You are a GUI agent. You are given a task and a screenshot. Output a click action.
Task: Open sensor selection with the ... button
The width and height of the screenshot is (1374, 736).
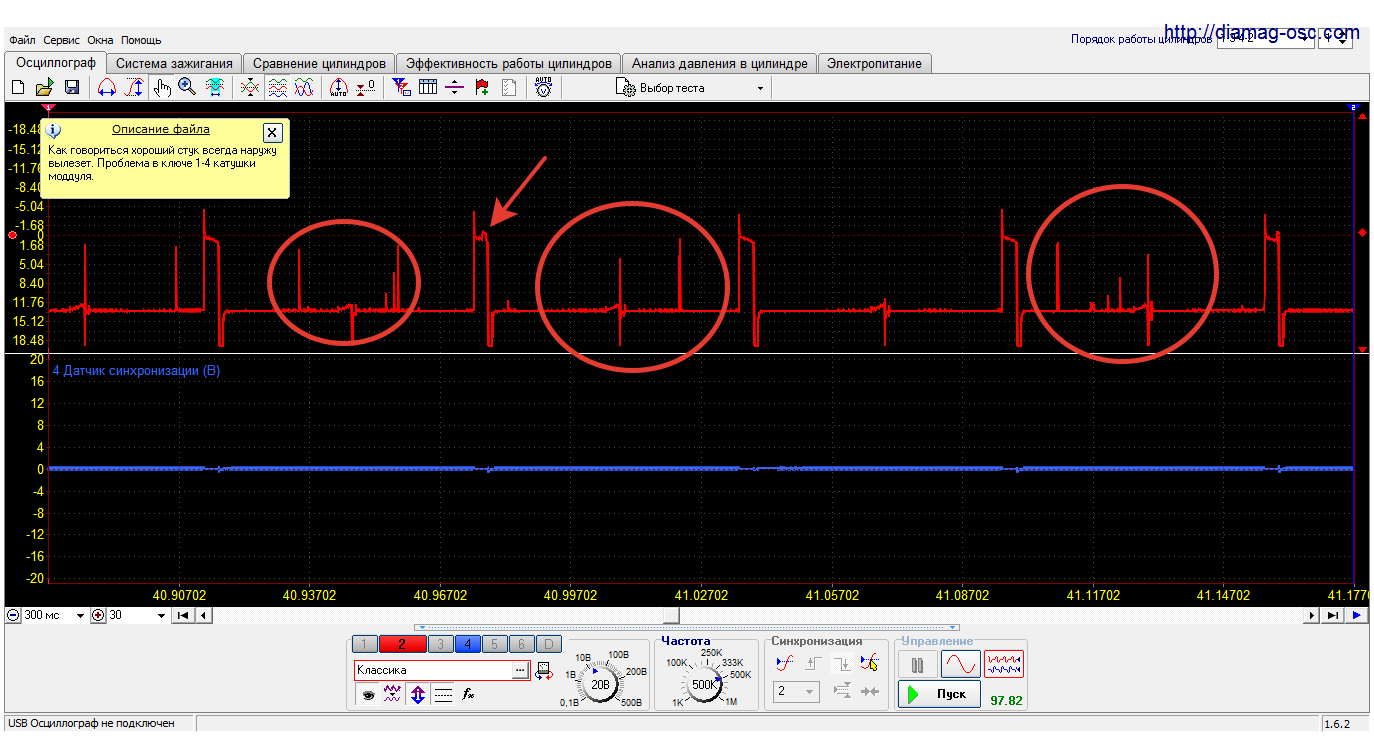point(520,670)
